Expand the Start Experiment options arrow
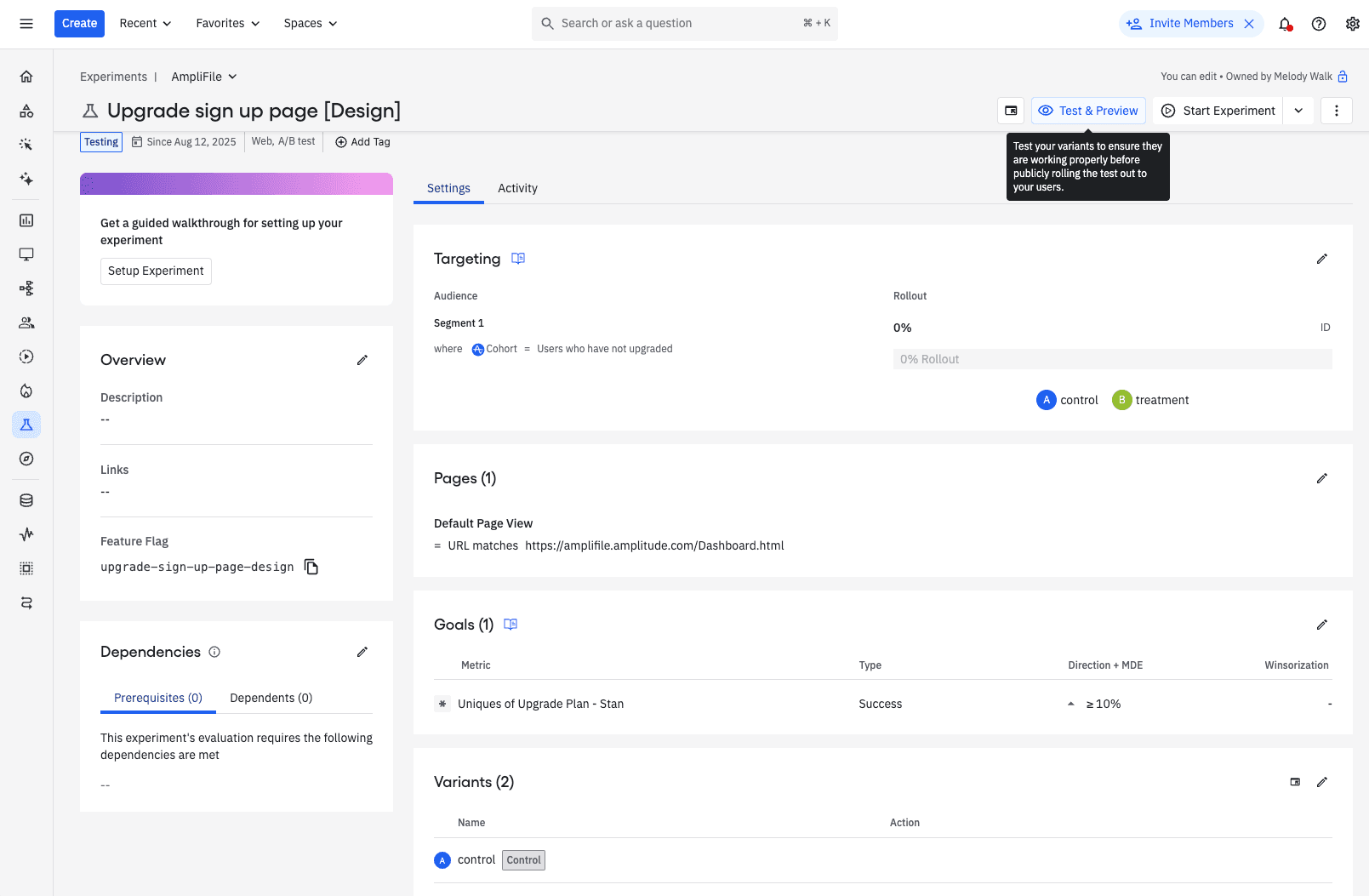This screenshot has width=1369, height=896. coord(1298,111)
